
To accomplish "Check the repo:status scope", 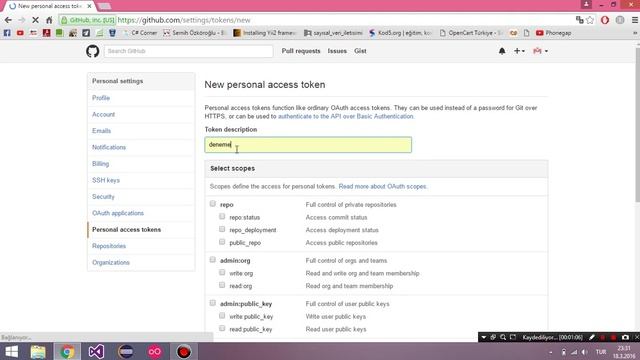I will point(222,216).
